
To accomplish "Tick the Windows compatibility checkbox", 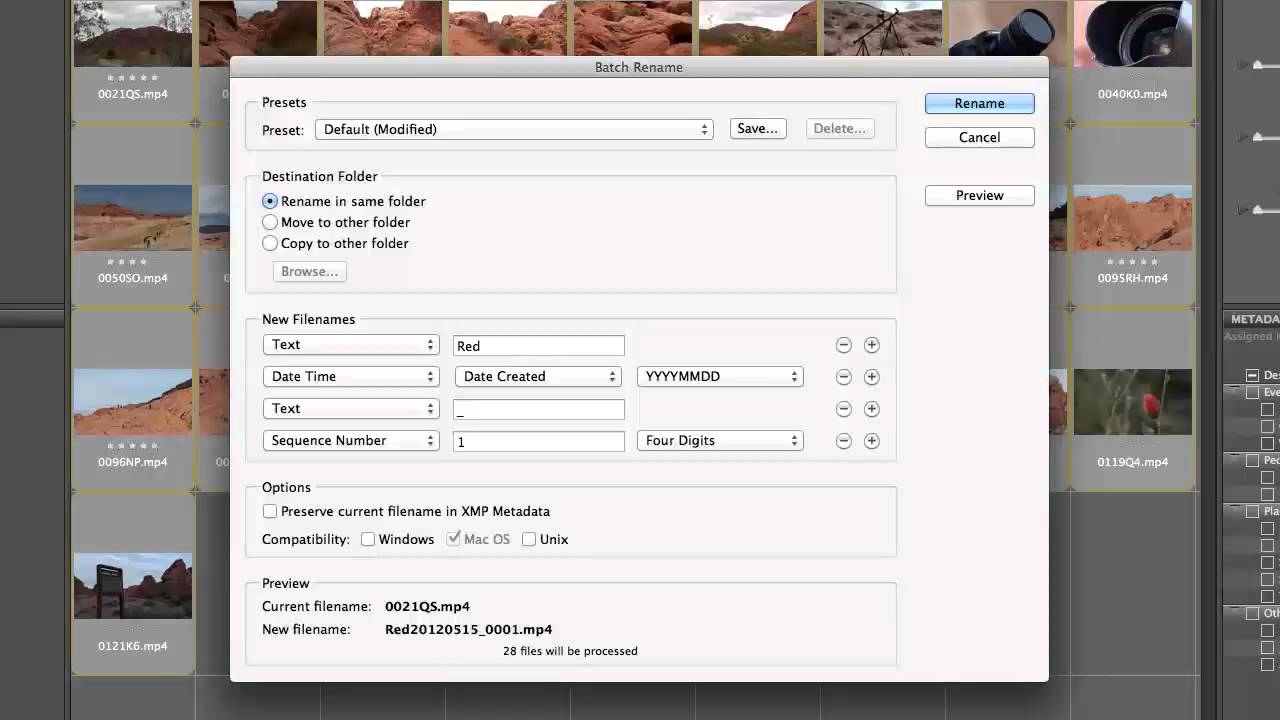I will pyautogui.click(x=368, y=539).
